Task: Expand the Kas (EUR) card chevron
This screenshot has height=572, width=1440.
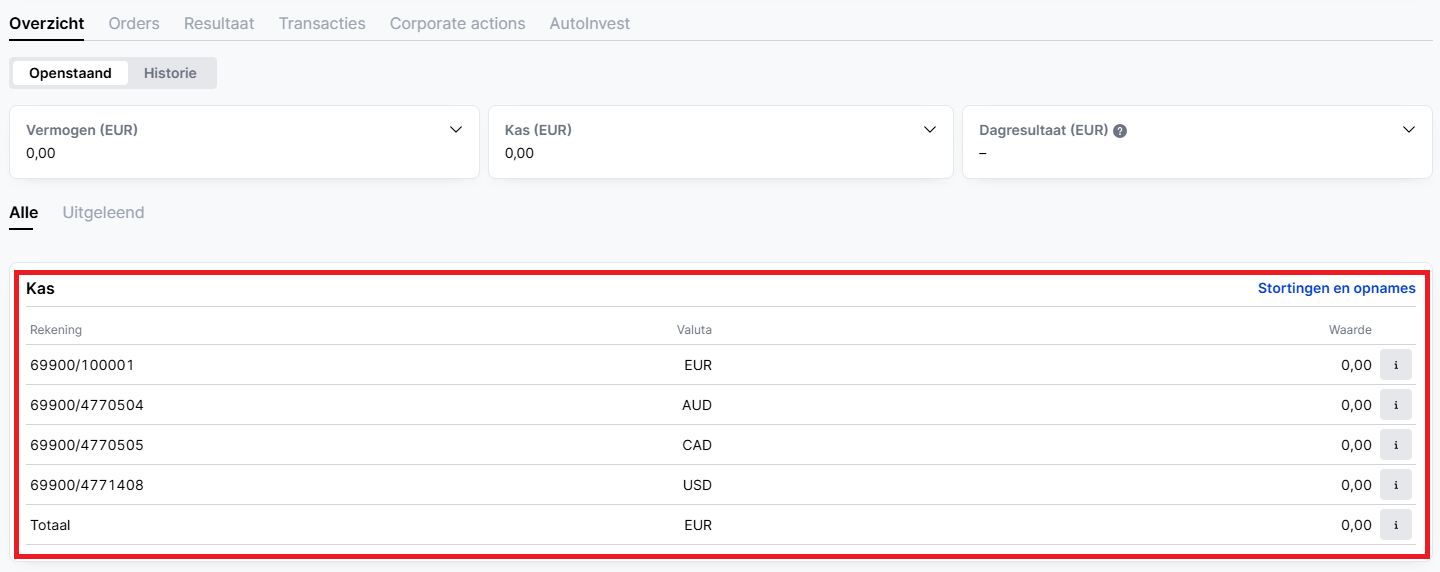Action: coord(930,130)
